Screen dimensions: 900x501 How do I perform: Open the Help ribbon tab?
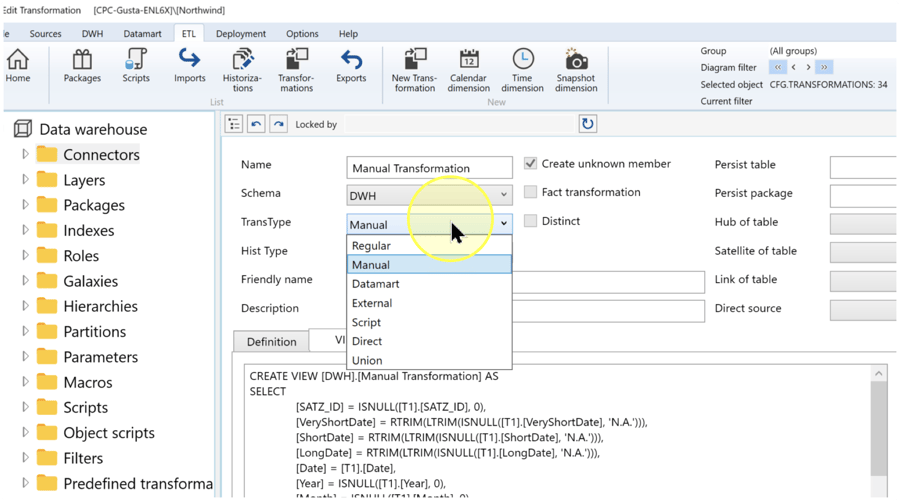coord(348,34)
